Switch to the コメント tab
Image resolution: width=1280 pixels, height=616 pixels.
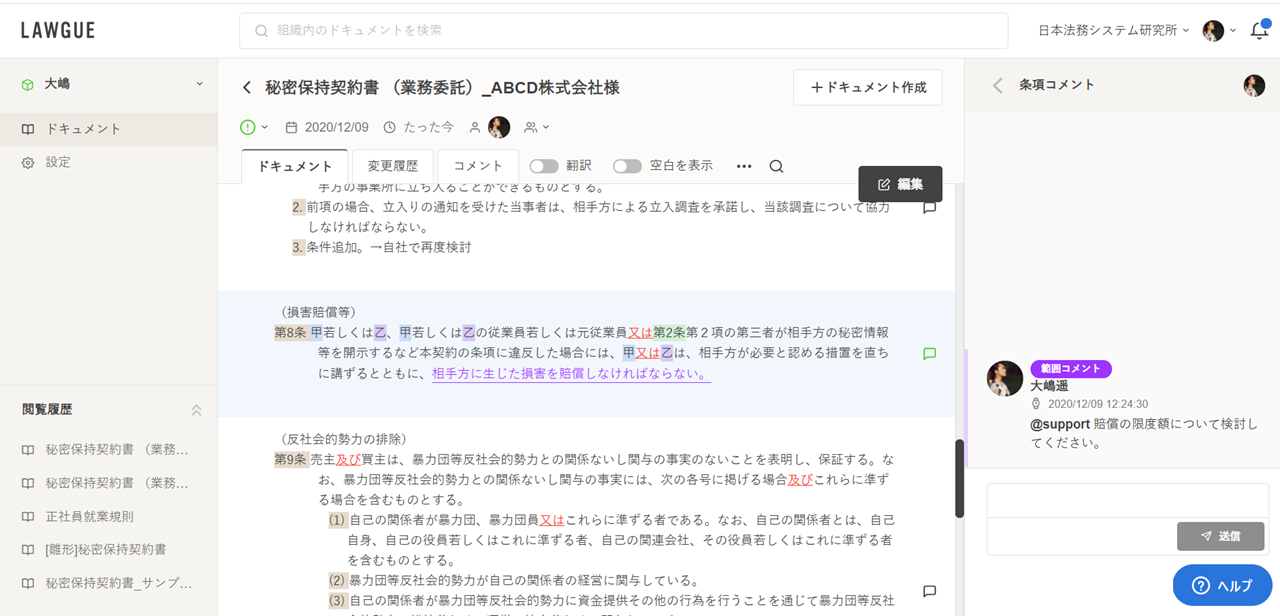(478, 166)
